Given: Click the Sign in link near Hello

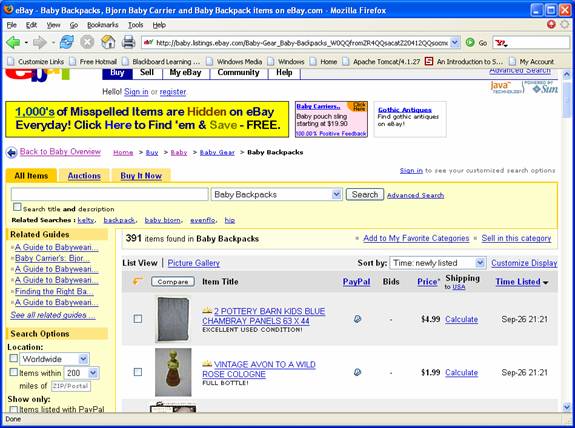Looking at the screenshot, I should pyautogui.click(x=136, y=92).
